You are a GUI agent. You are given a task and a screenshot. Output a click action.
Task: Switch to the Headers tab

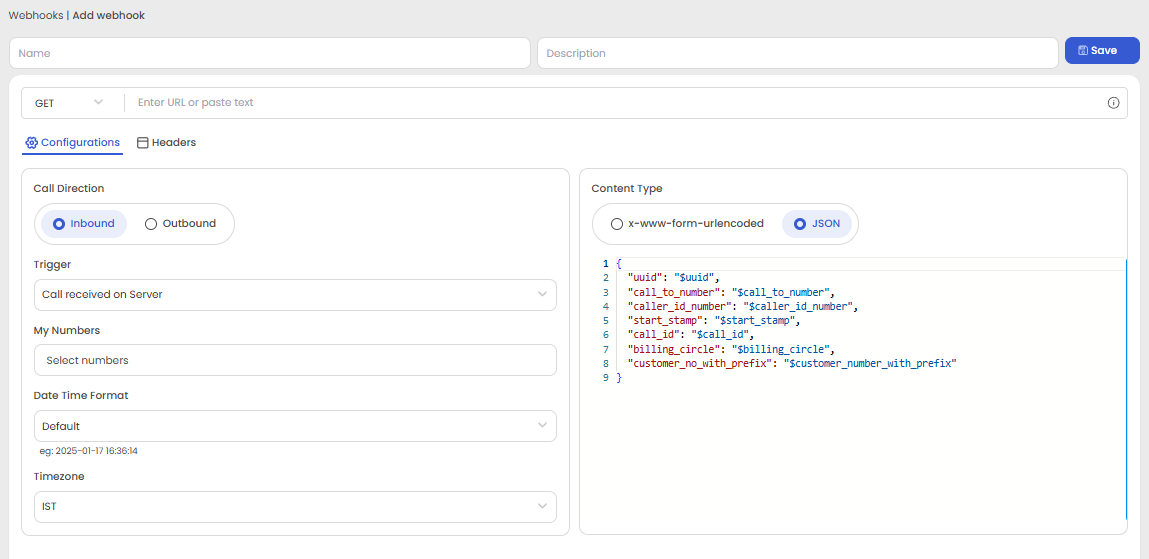click(x=166, y=142)
